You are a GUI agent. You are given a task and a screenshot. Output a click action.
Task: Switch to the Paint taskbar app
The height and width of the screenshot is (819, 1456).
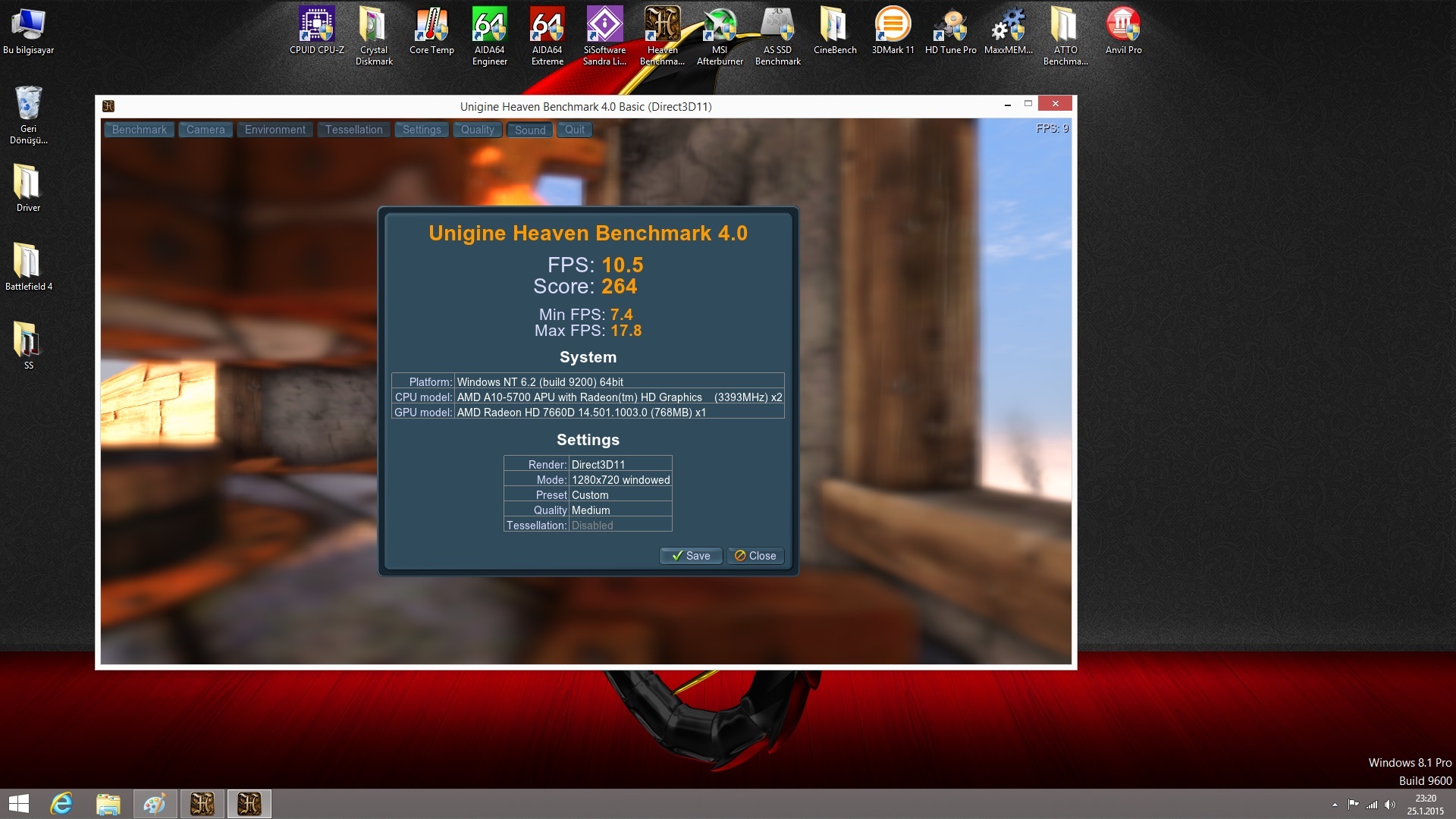[x=155, y=804]
